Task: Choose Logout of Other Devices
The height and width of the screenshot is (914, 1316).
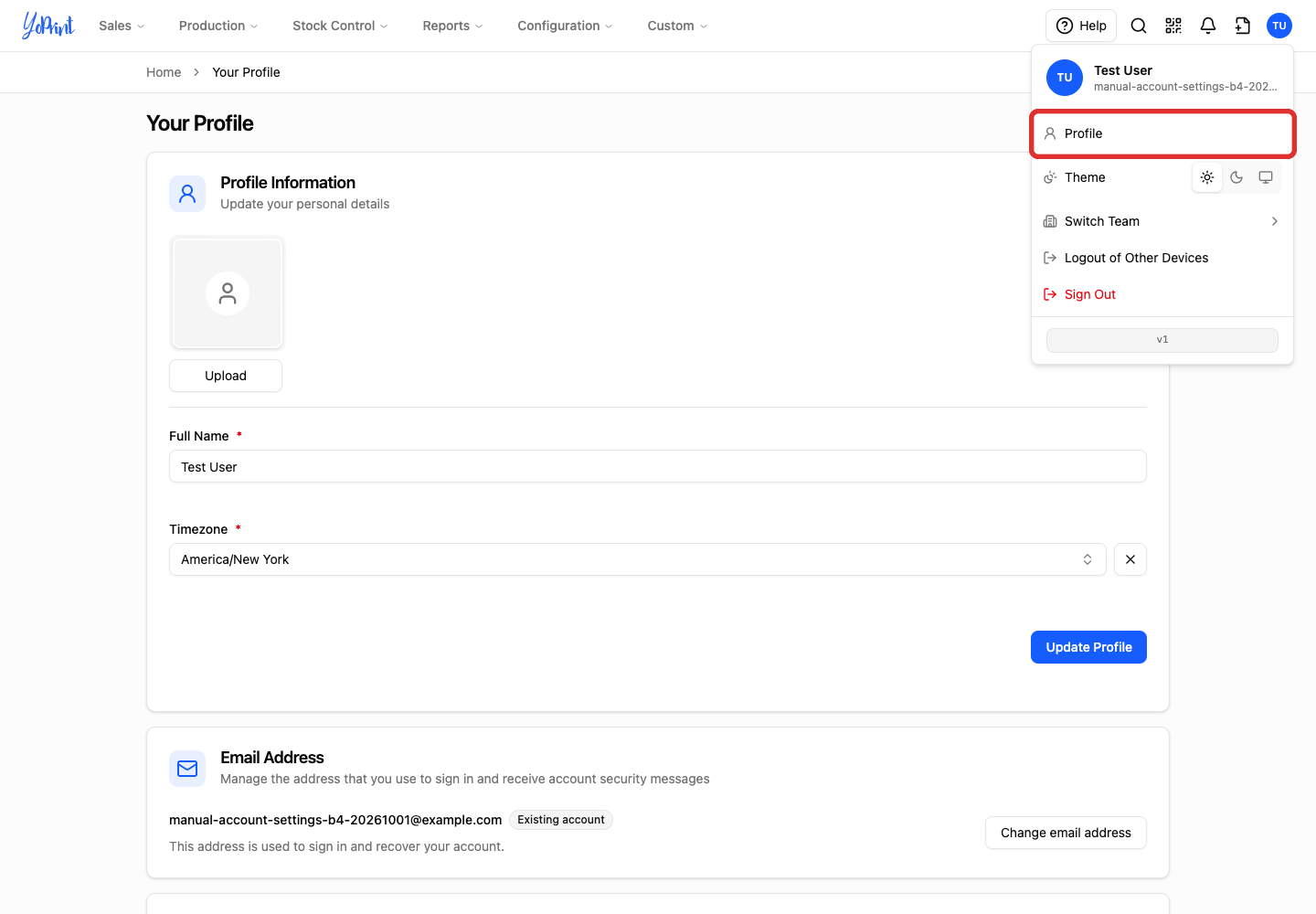Action: click(x=1162, y=258)
